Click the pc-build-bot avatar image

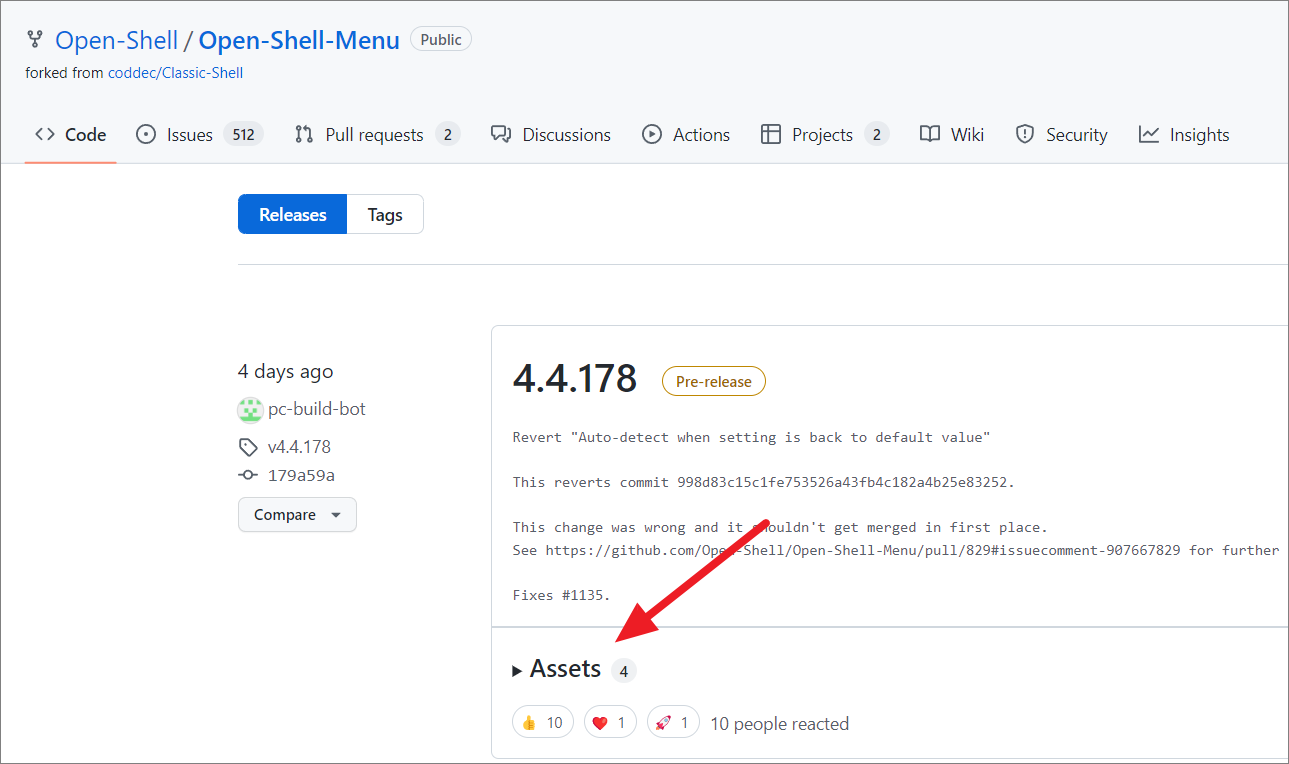pos(250,409)
